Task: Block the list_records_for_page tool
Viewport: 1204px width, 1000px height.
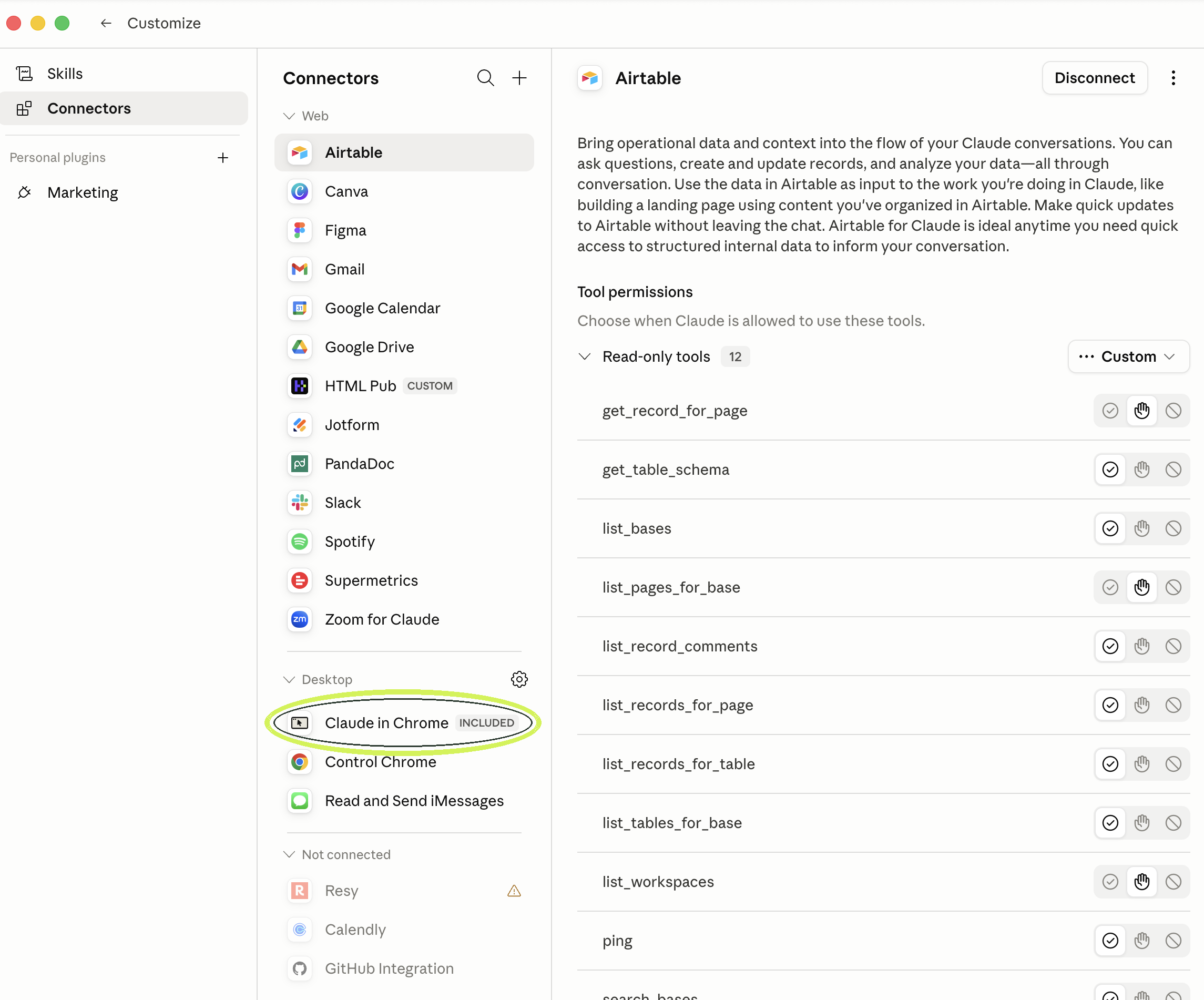Action: click(1173, 705)
